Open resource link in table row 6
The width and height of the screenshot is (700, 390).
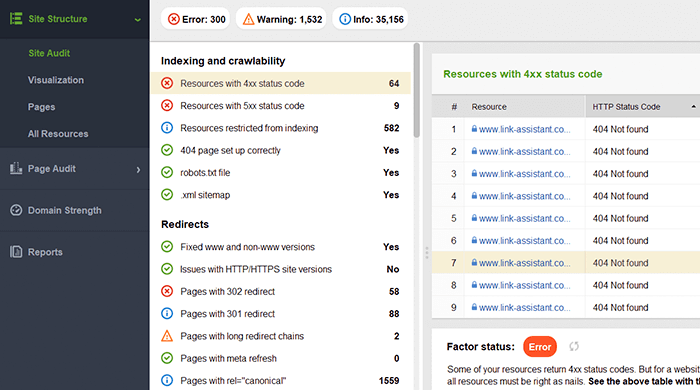click(x=525, y=241)
